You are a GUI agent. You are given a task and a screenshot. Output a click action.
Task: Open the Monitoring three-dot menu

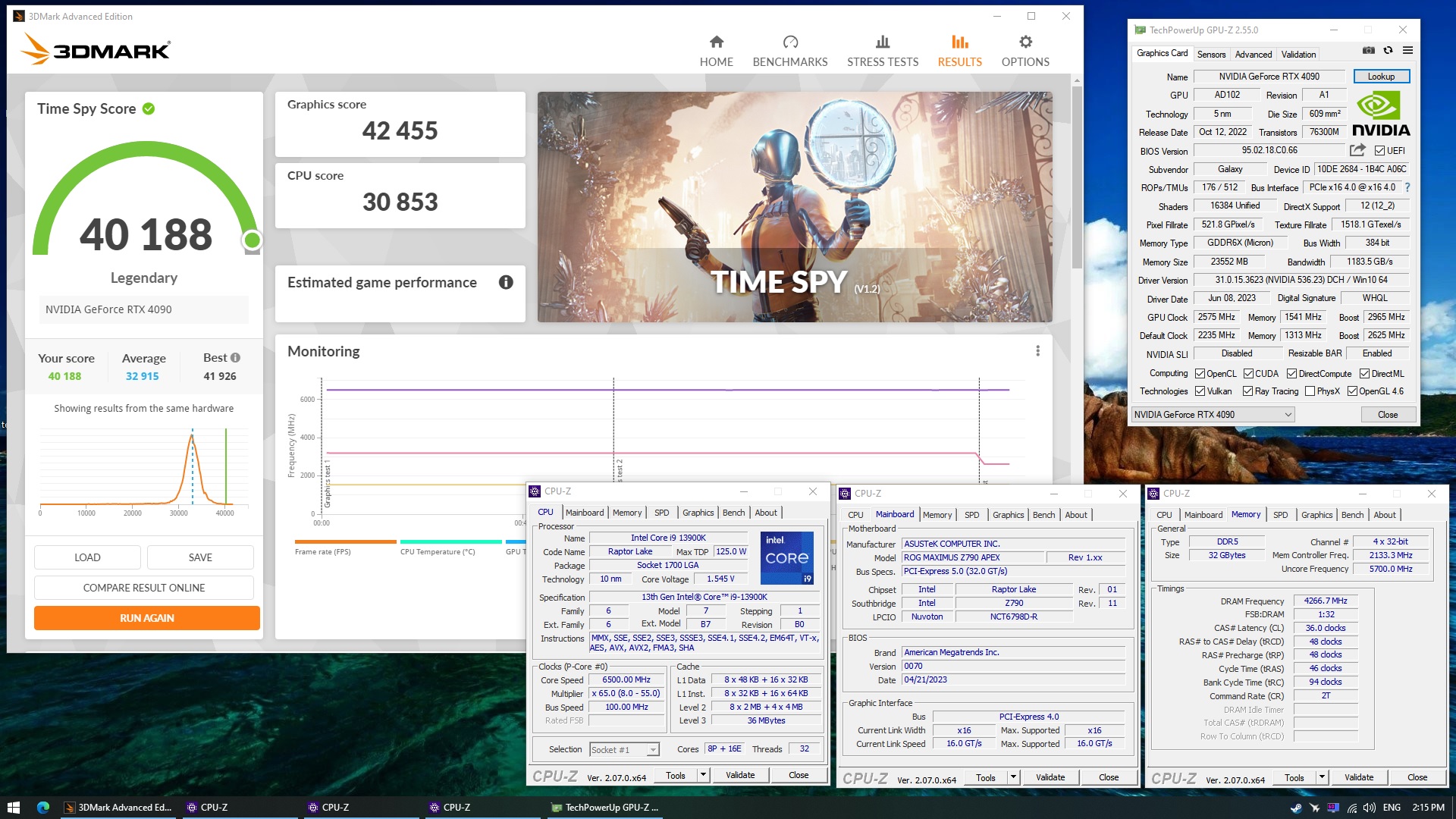[x=1037, y=351]
